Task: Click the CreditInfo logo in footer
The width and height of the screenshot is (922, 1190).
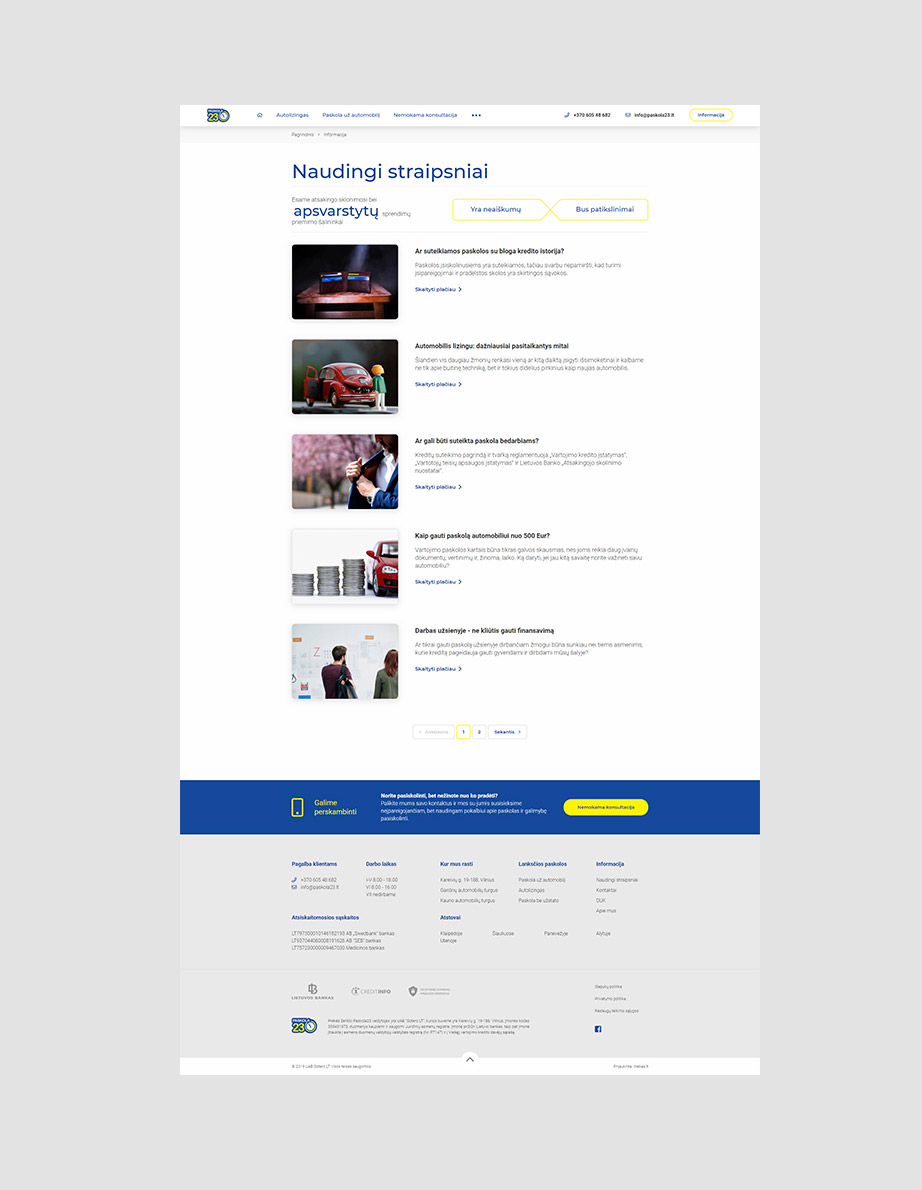Action: 370,991
